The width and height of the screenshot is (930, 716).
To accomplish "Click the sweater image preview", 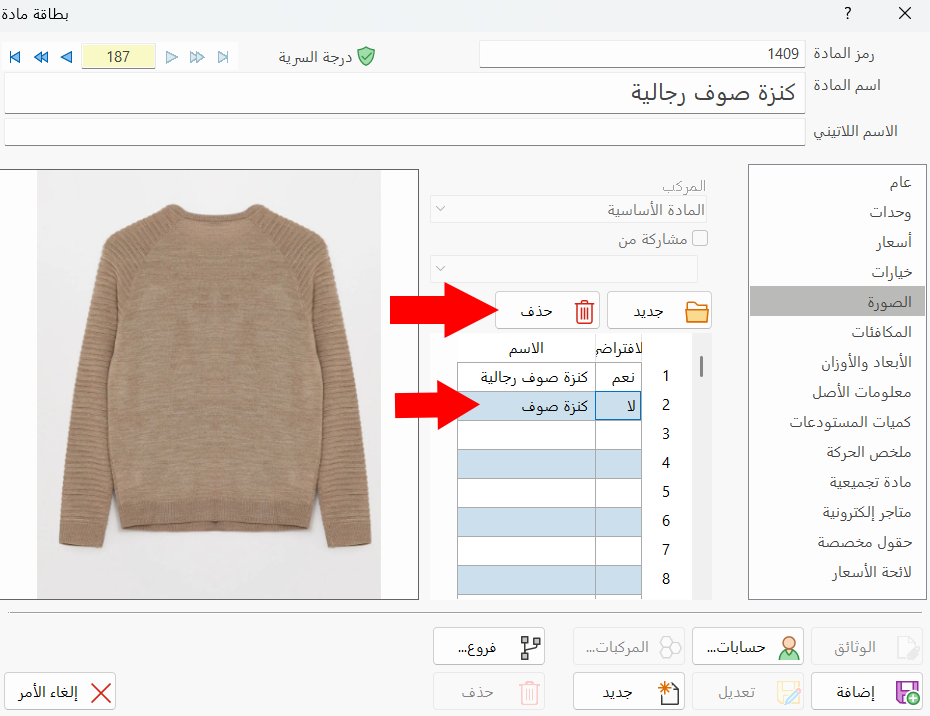I will point(209,384).
